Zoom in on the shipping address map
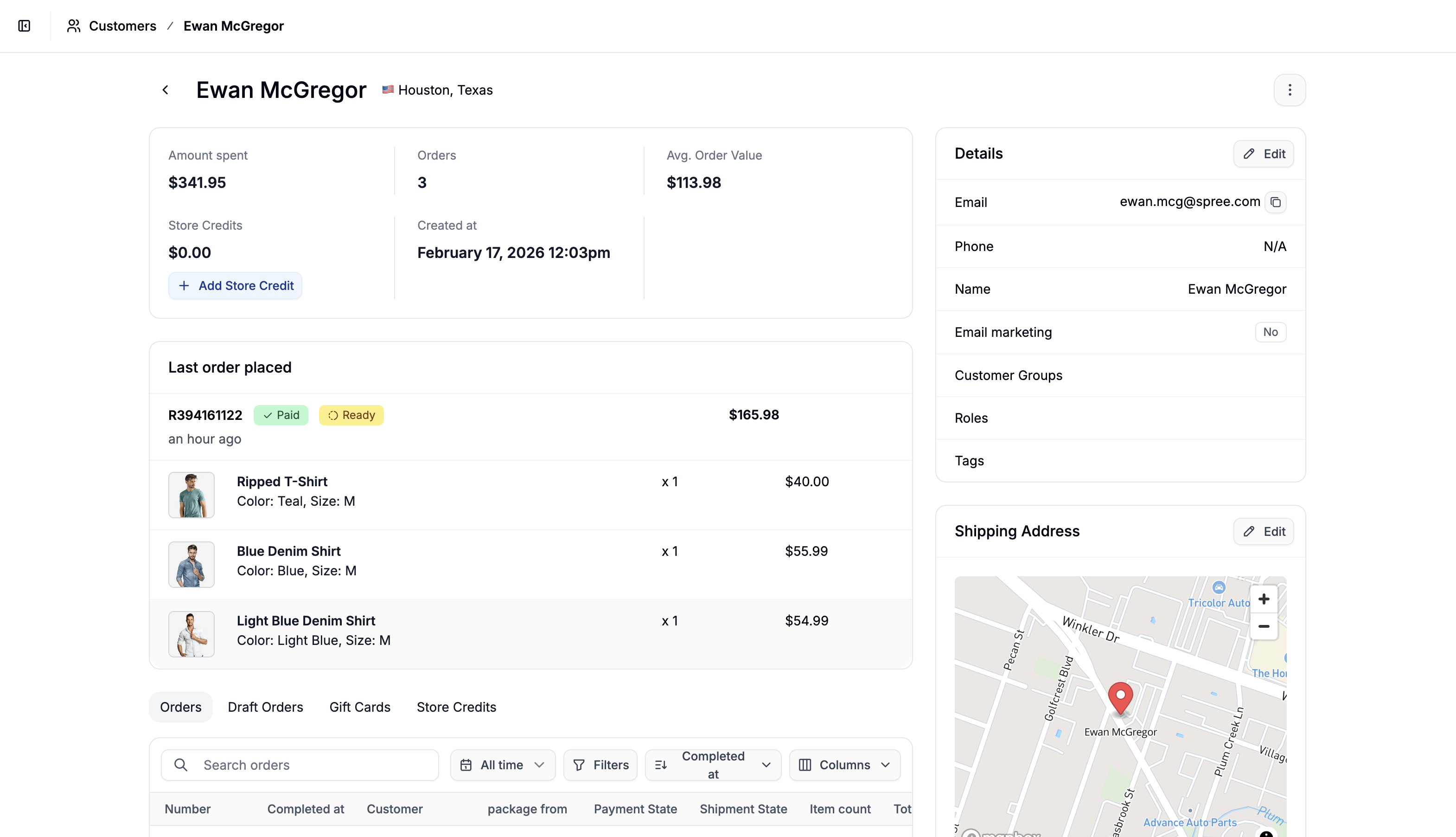The width and height of the screenshot is (1456, 837). 1264,599
